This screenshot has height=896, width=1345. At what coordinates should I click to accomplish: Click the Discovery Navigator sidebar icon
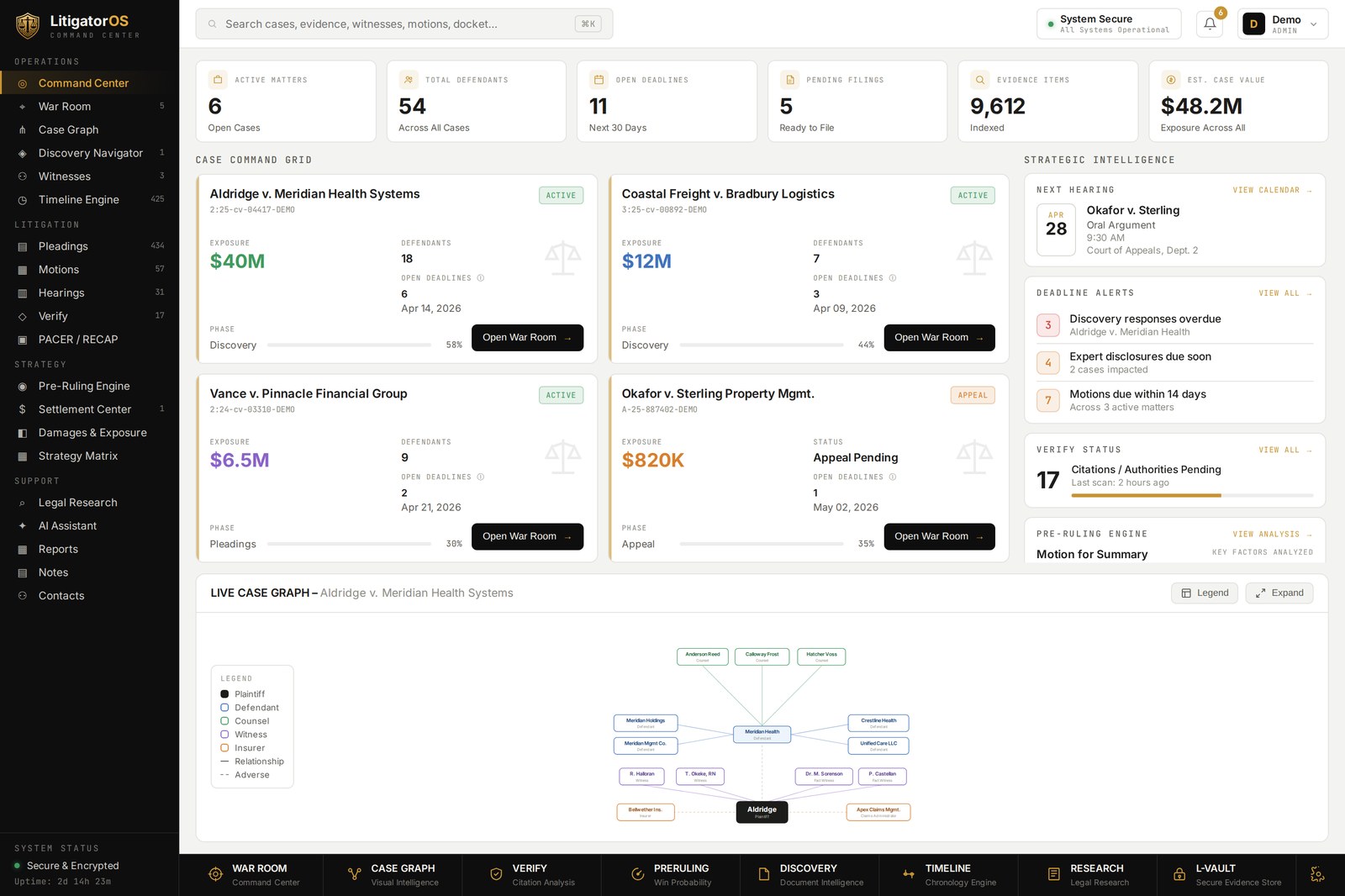click(x=23, y=154)
